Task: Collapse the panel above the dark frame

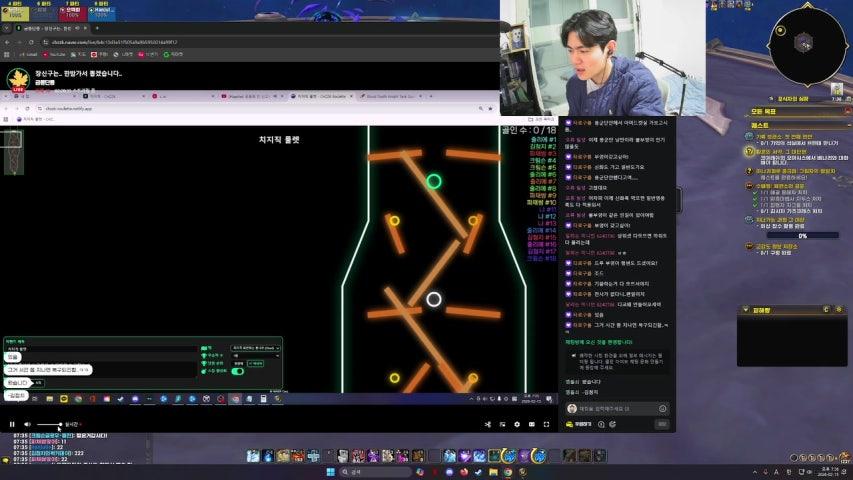Action: click(745, 310)
